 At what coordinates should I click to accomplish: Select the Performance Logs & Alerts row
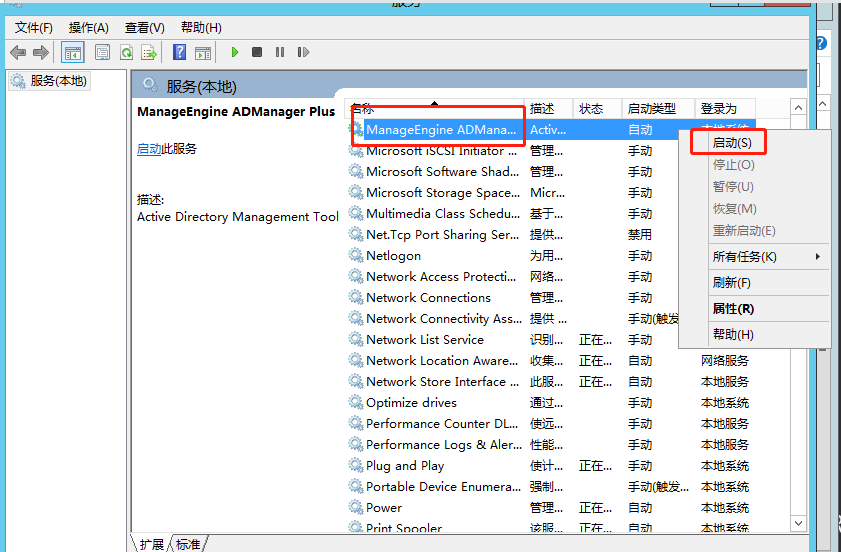551,444
